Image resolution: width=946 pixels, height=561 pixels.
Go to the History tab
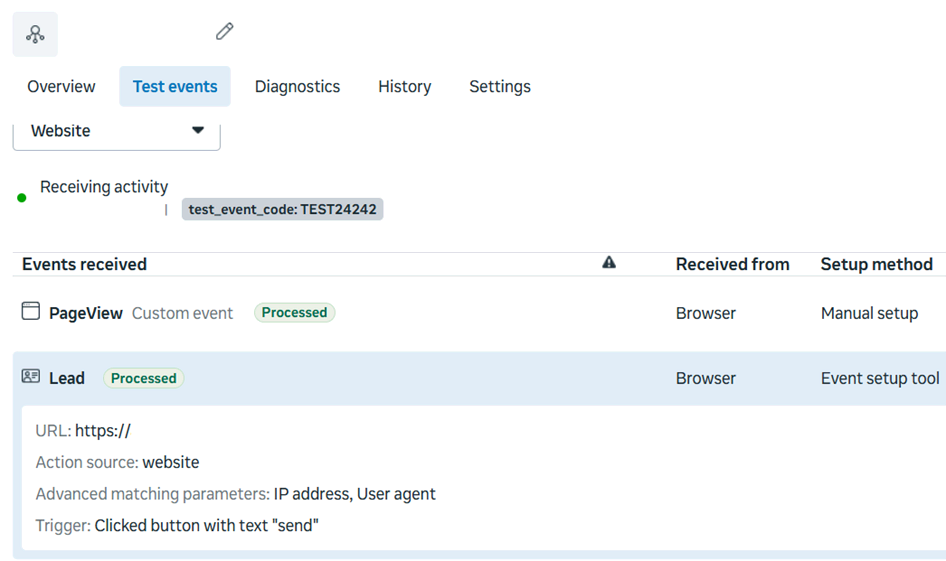click(x=405, y=86)
